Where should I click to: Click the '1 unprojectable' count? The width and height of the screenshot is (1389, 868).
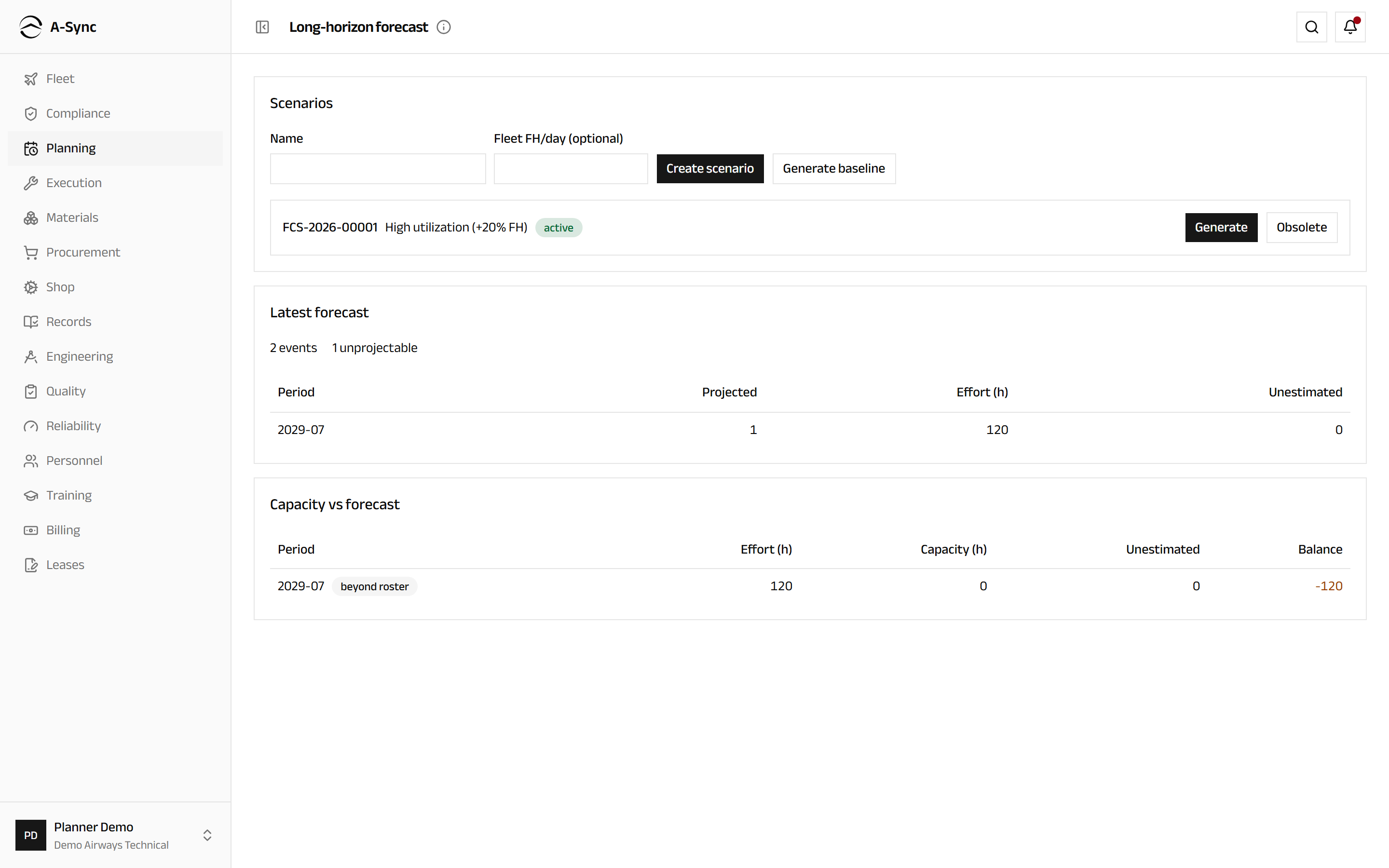pos(374,348)
